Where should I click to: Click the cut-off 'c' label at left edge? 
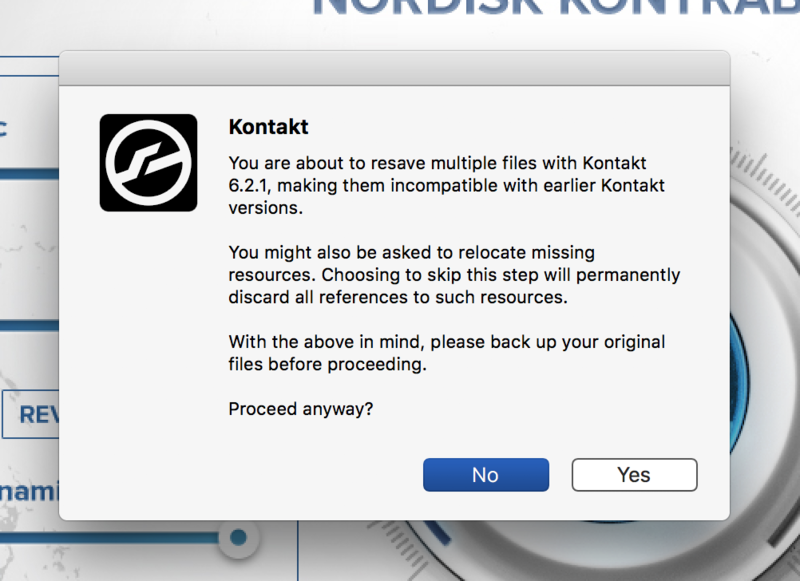(x=4, y=128)
